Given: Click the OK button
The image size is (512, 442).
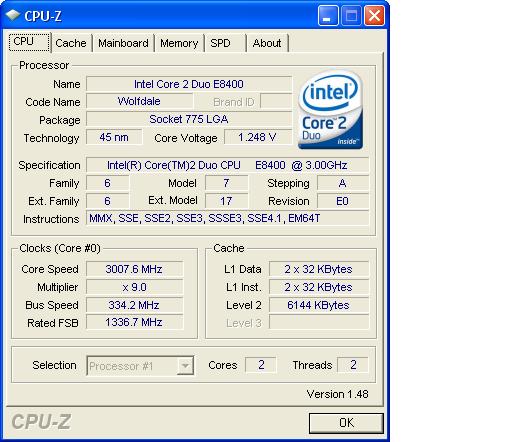Looking at the screenshot, I should (x=346, y=423).
